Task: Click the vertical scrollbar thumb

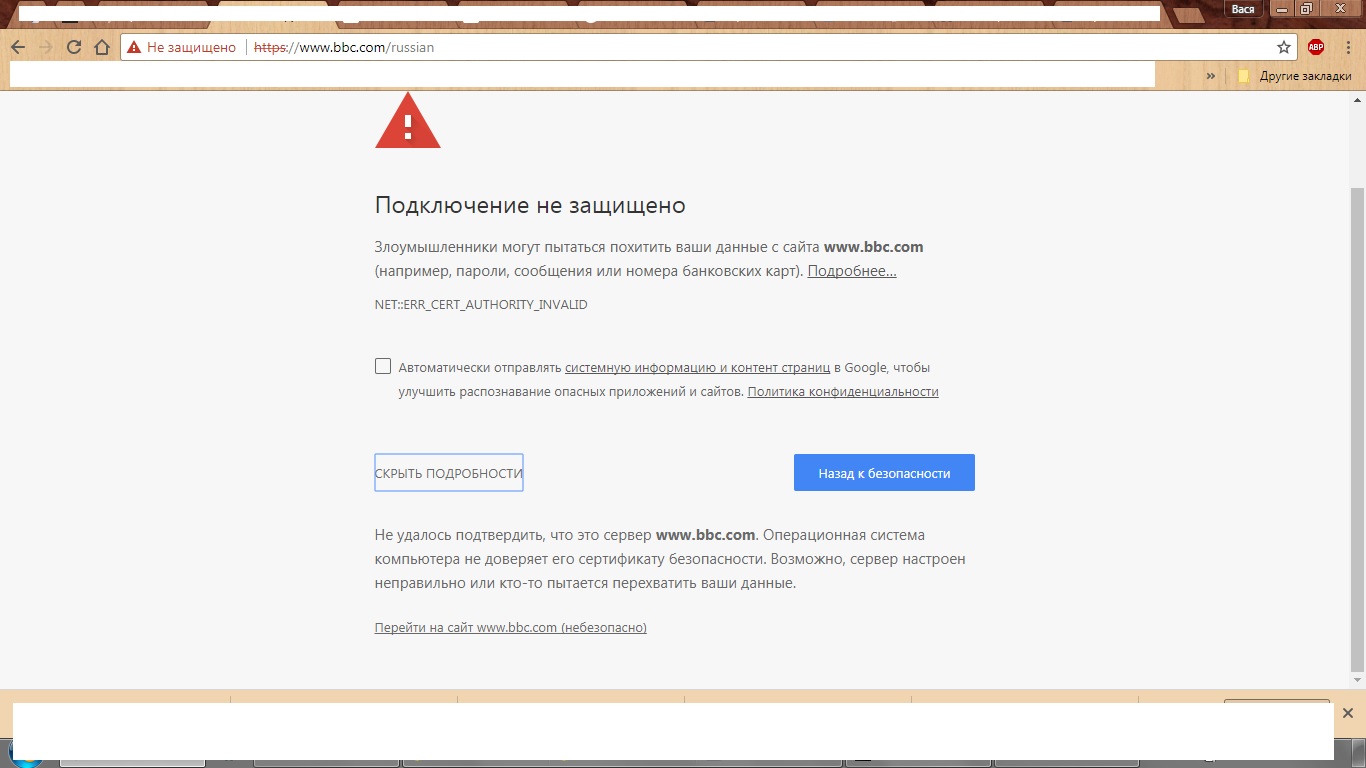Action: 1357,430
